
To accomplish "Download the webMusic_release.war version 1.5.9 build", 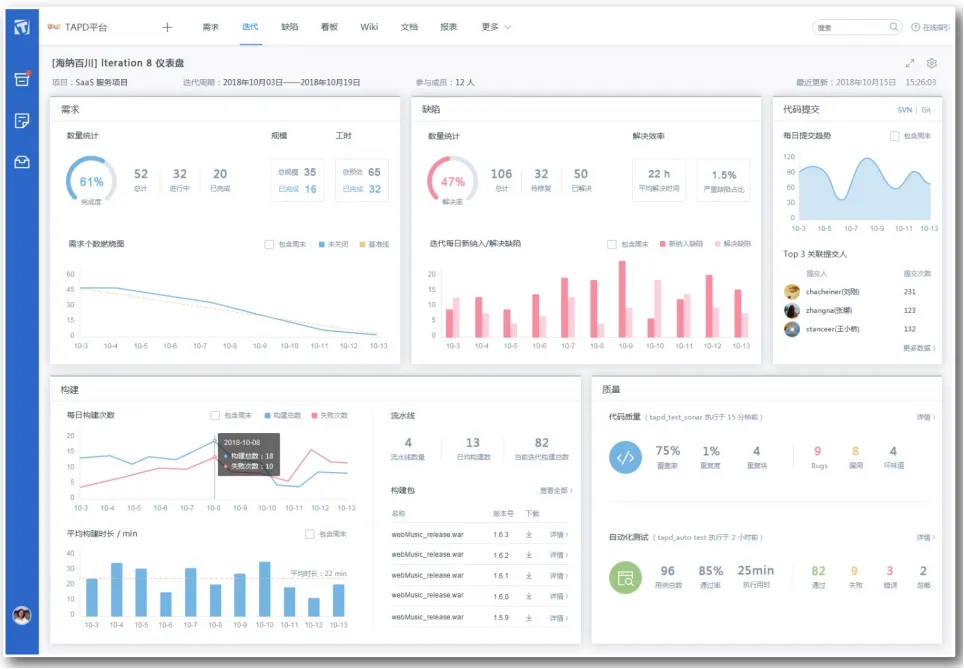I will 529,617.
